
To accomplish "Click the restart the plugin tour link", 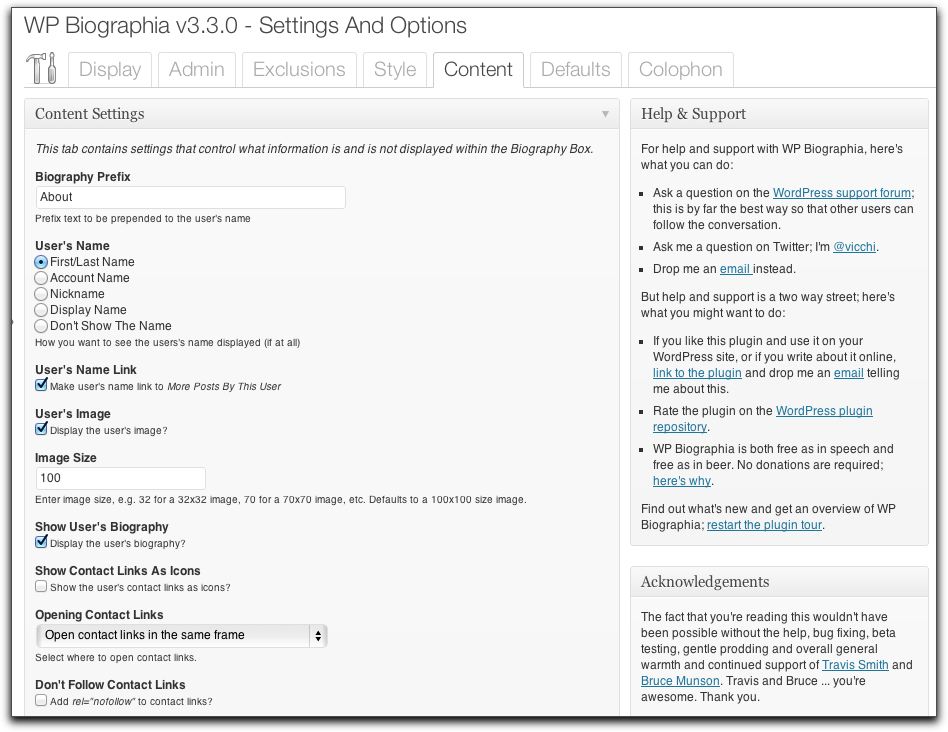I will click(x=765, y=525).
